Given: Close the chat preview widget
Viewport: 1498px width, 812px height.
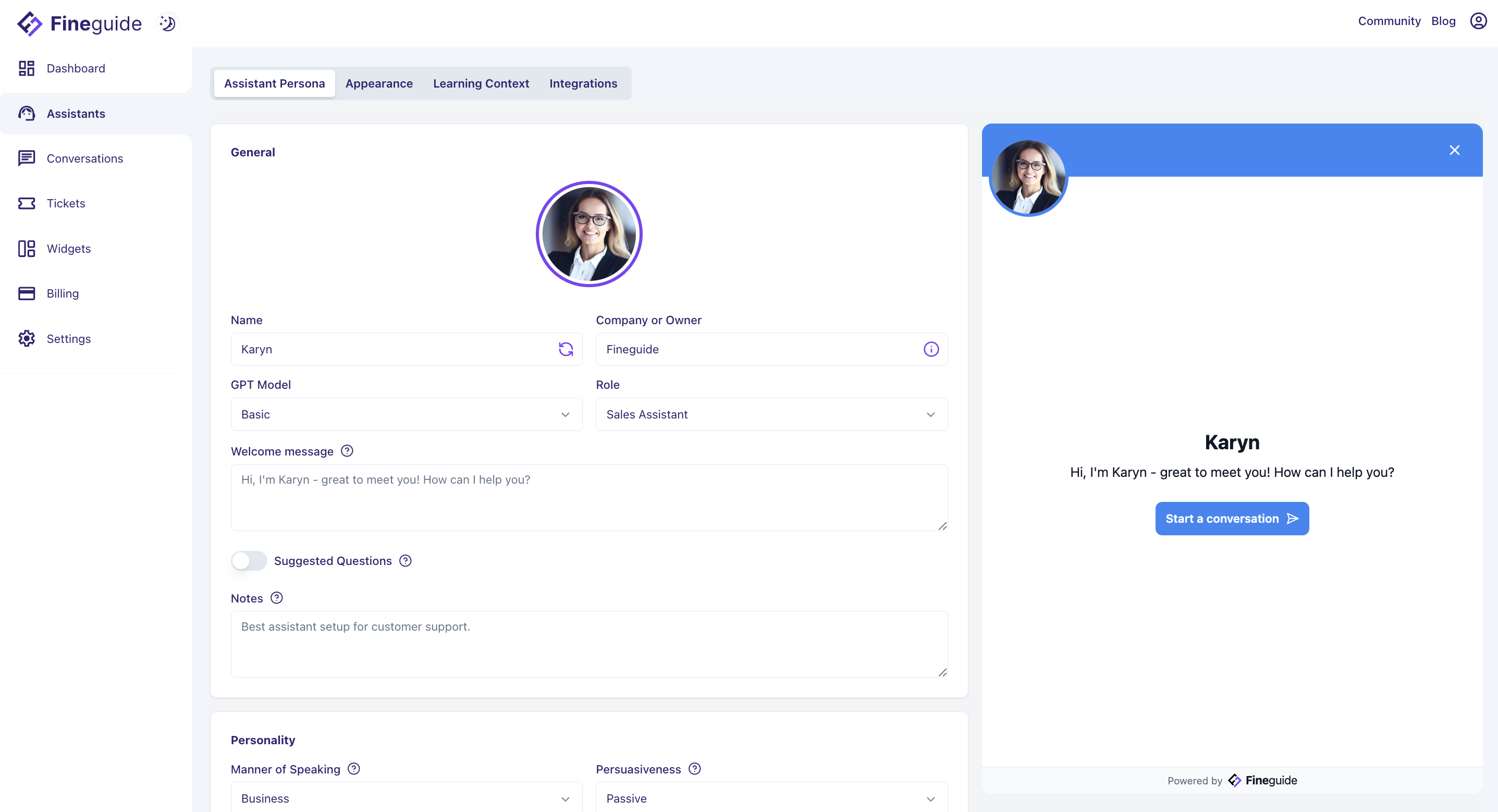Looking at the screenshot, I should point(1454,150).
